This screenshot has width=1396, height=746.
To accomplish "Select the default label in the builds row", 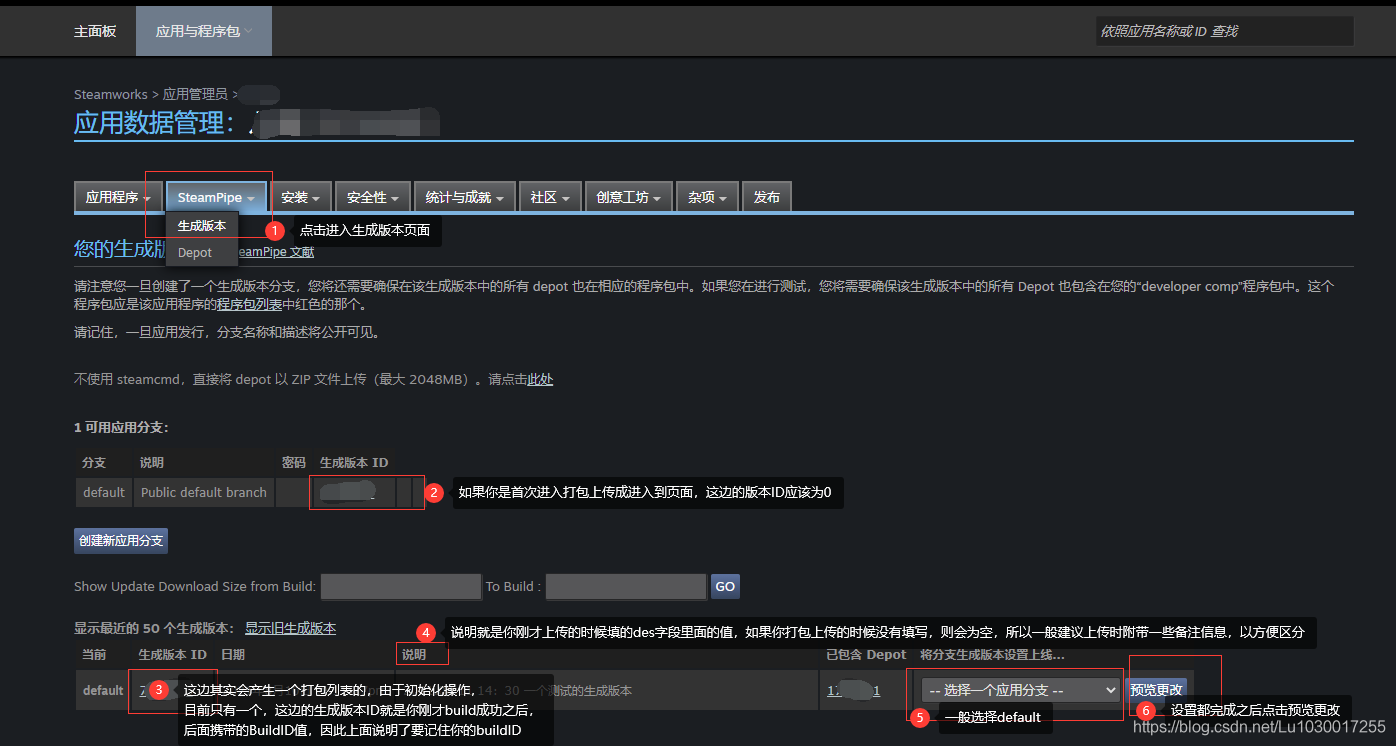I will 103,690.
